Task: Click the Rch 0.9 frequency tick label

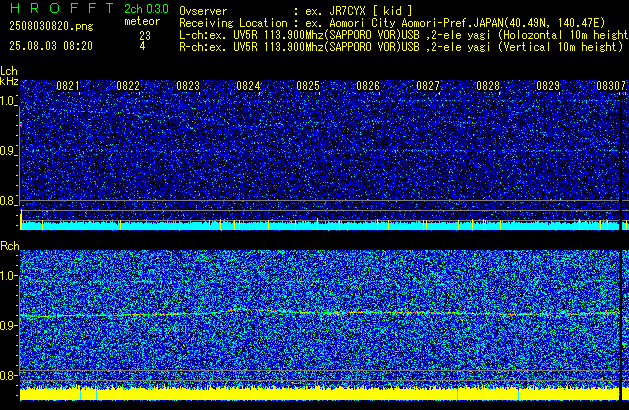Action: [8, 325]
